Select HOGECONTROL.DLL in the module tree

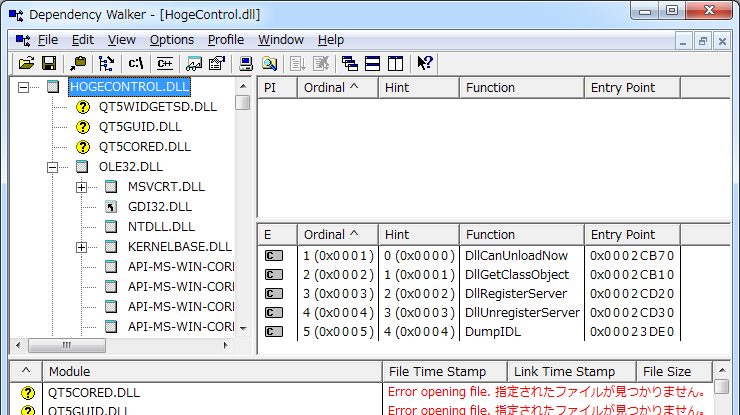pyautogui.click(x=129, y=87)
